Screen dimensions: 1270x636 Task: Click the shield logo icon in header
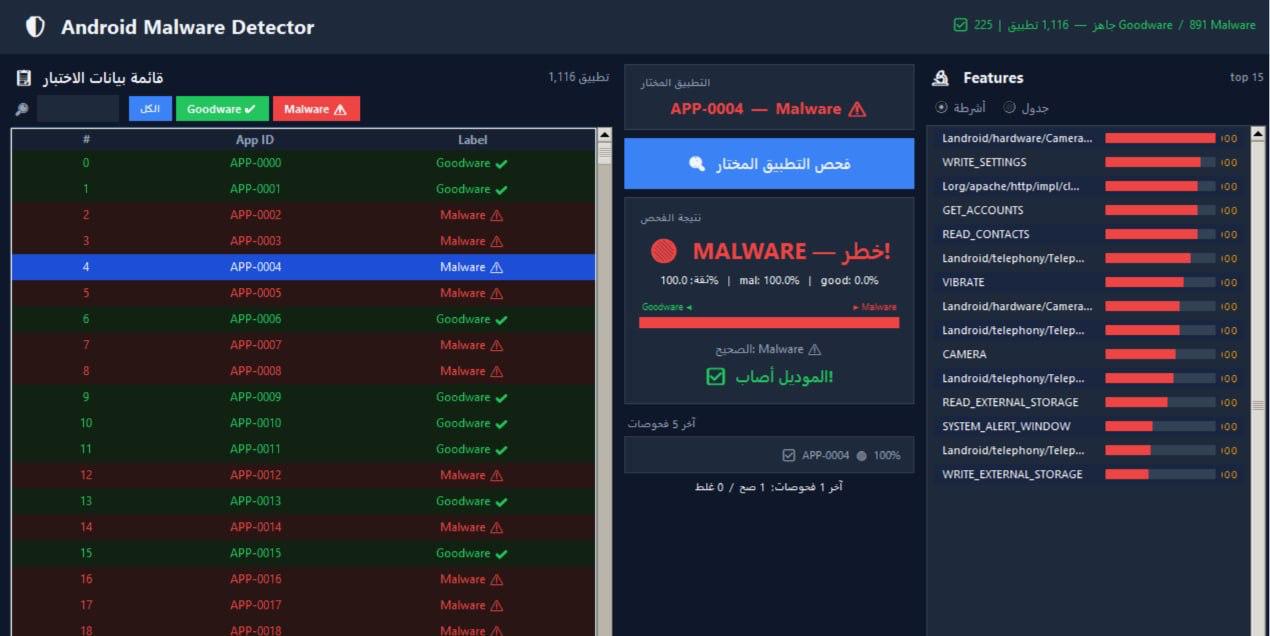point(35,27)
